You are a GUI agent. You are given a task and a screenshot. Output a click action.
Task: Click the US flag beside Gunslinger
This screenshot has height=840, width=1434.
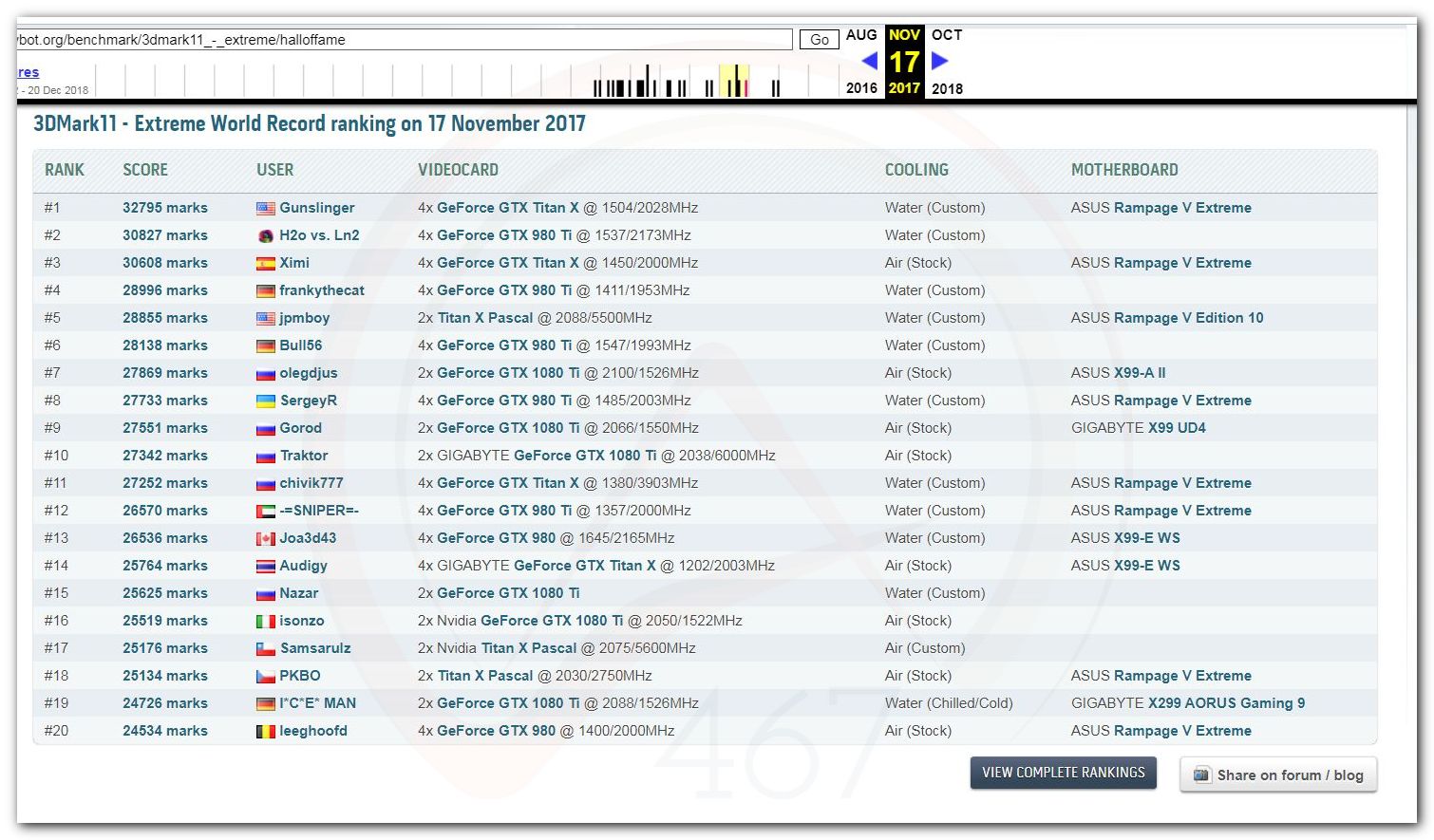click(266, 209)
